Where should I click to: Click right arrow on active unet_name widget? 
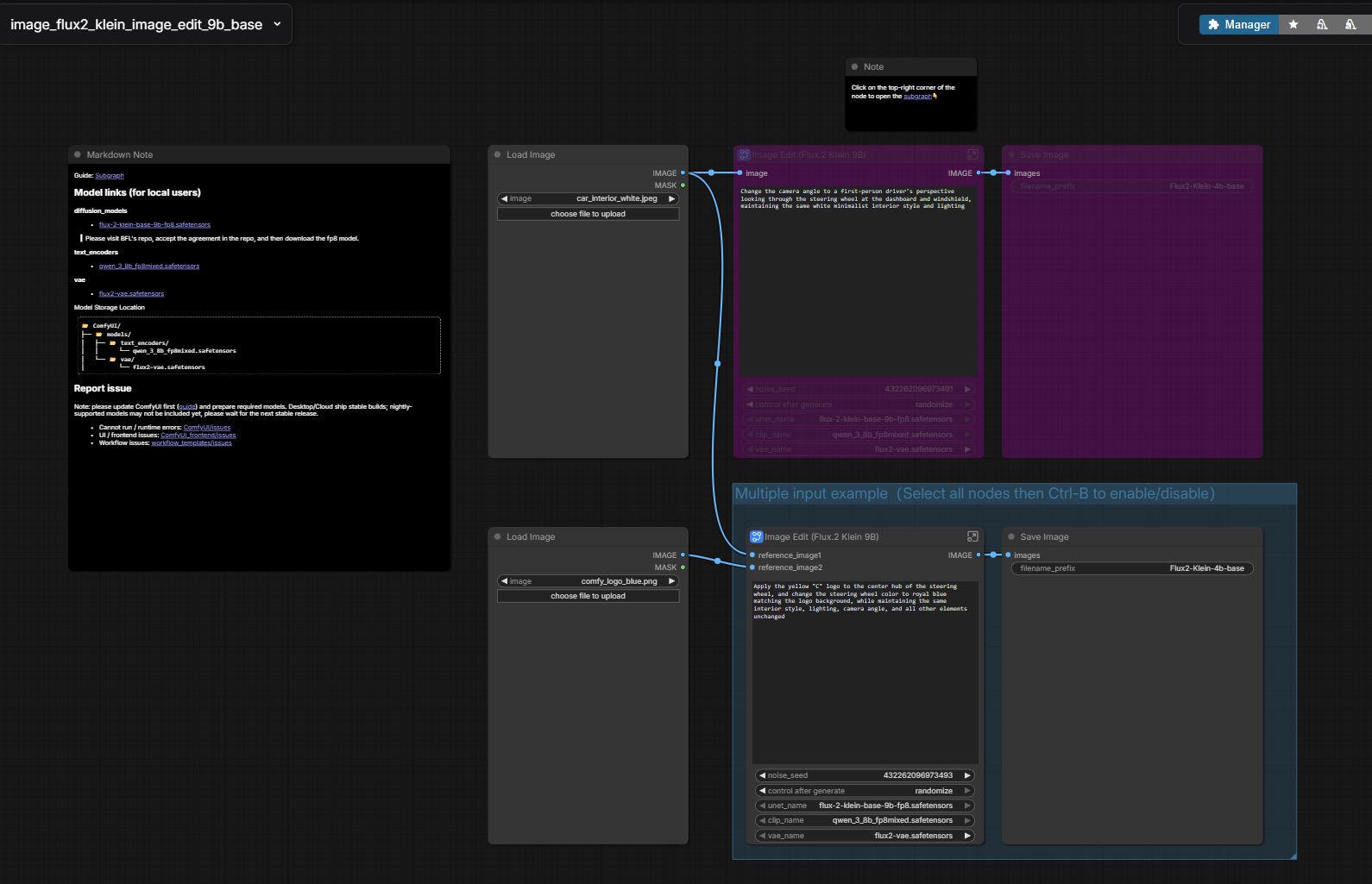pos(967,806)
